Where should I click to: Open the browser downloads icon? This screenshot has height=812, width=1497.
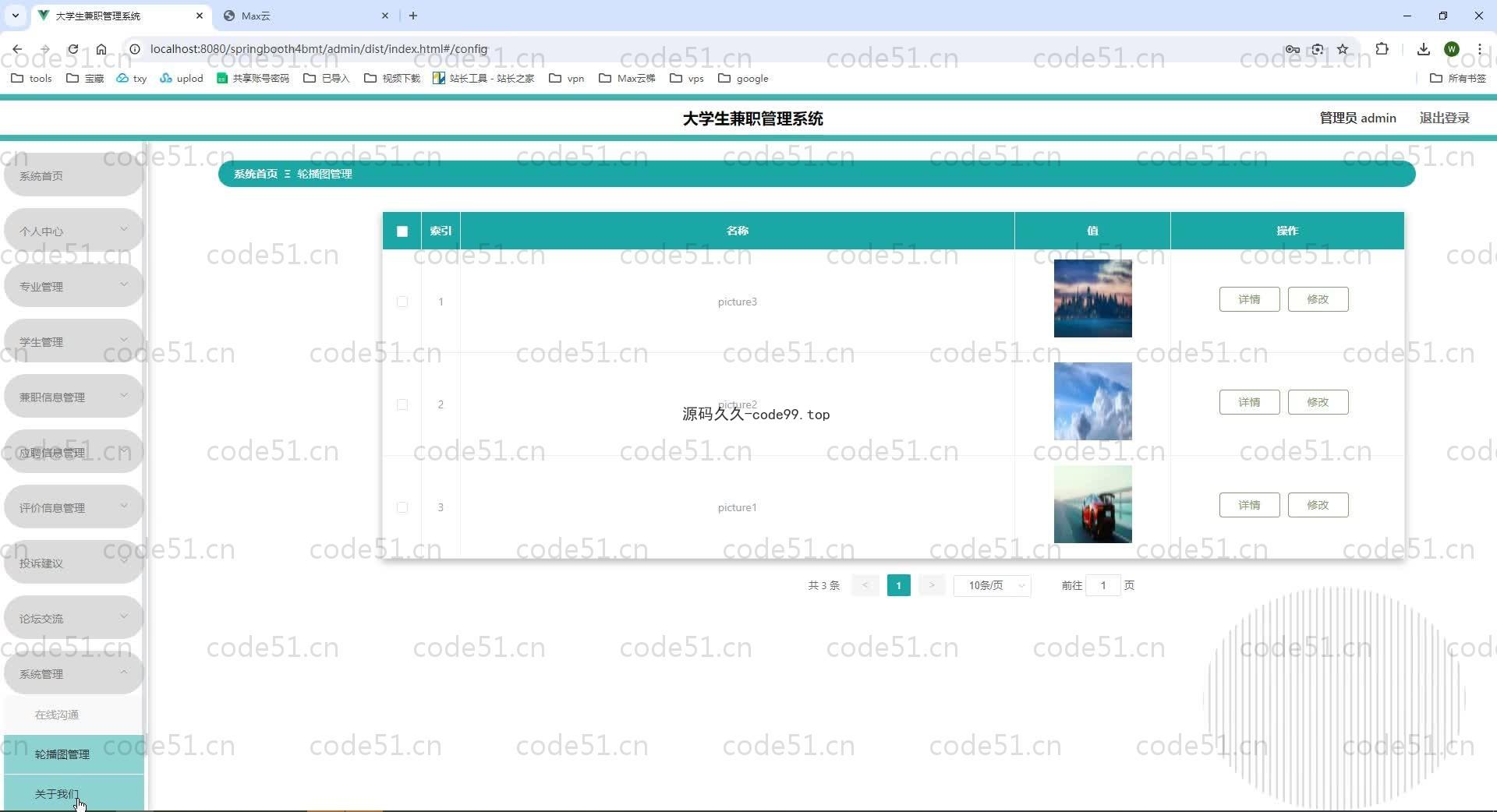(1423, 49)
